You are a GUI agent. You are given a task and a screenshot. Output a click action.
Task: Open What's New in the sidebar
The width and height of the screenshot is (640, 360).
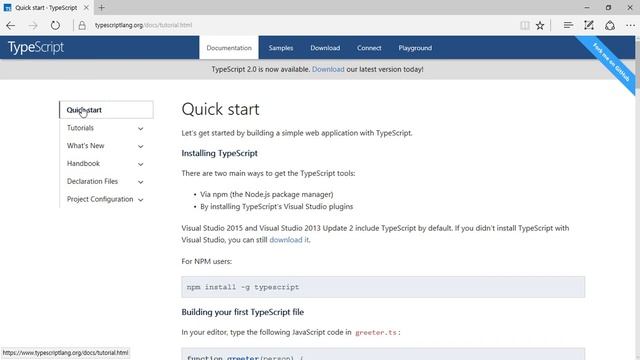point(86,146)
